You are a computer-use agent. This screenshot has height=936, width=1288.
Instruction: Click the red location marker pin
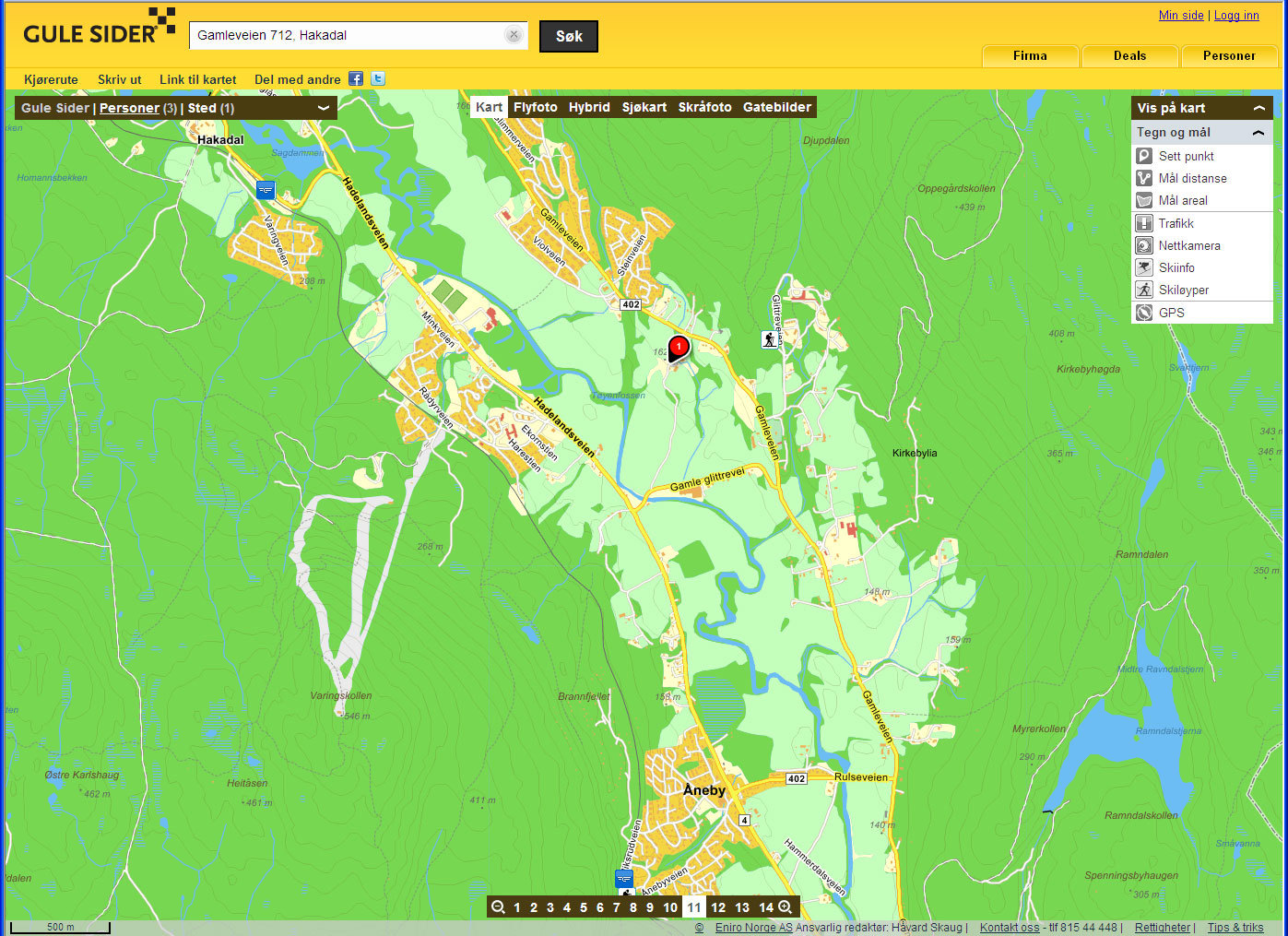click(x=679, y=348)
